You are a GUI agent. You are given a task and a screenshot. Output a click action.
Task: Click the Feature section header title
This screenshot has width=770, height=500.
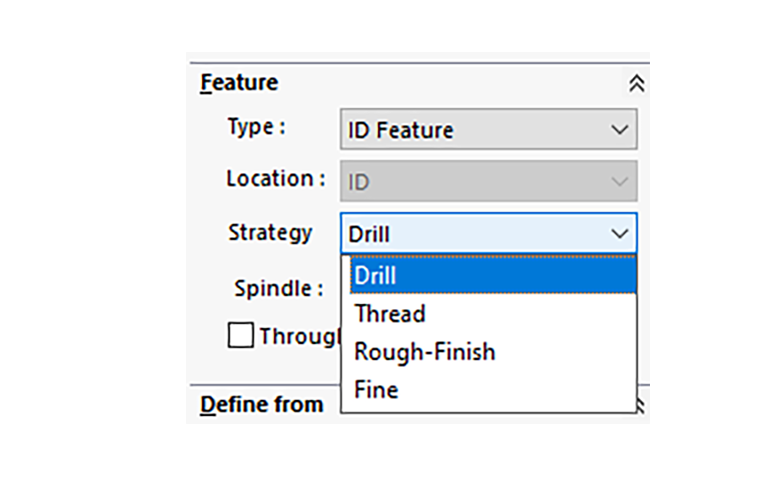[239, 83]
